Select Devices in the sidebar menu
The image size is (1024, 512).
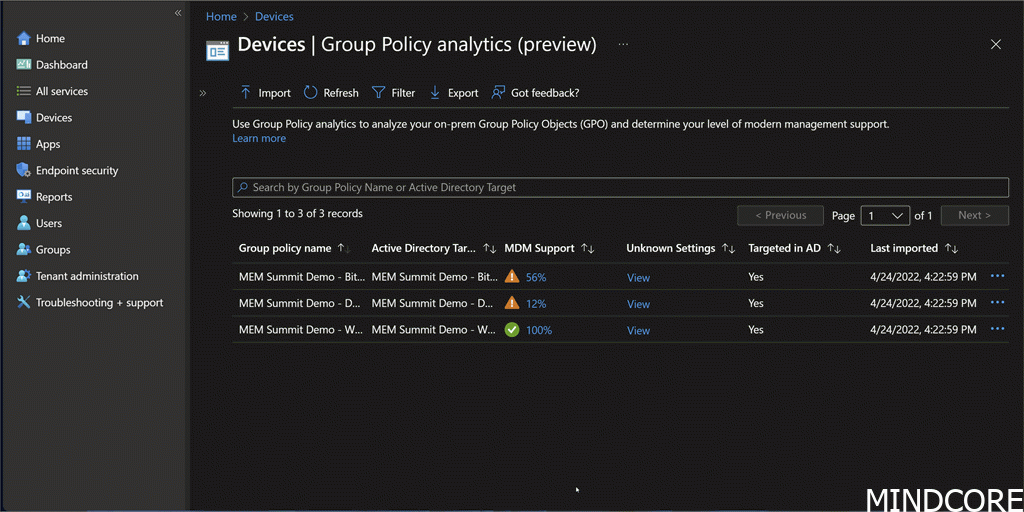point(53,118)
